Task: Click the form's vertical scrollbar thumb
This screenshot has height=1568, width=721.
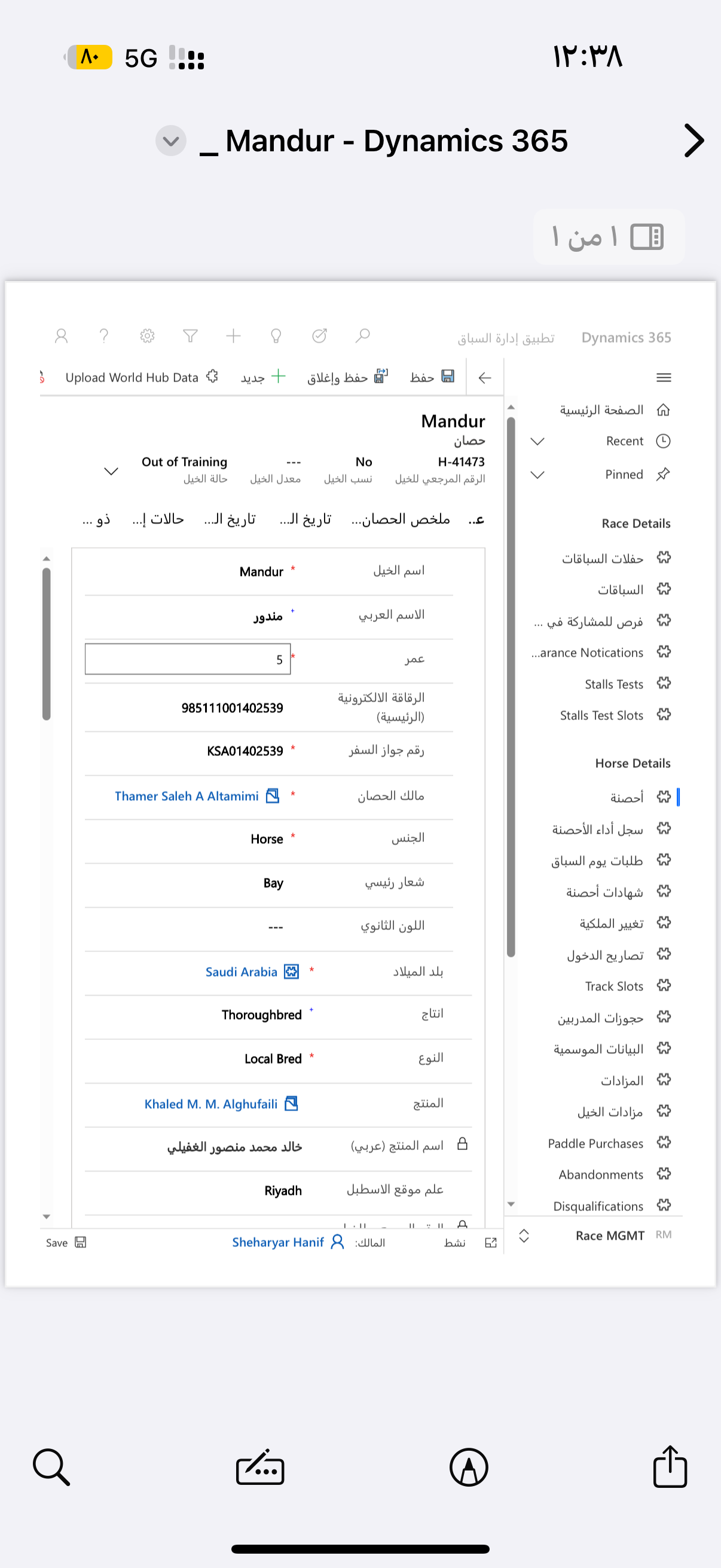Action: pos(46,643)
